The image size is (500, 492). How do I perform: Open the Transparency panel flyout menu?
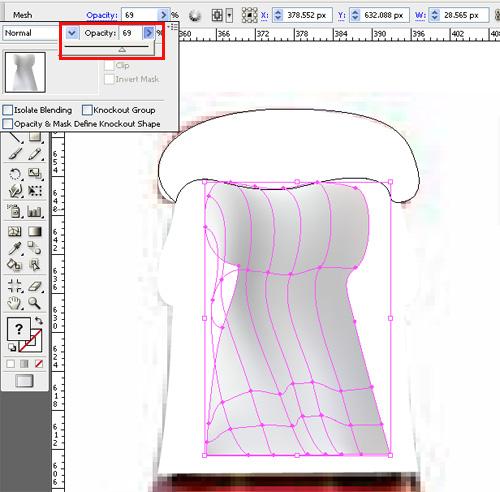tap(173, 27)
